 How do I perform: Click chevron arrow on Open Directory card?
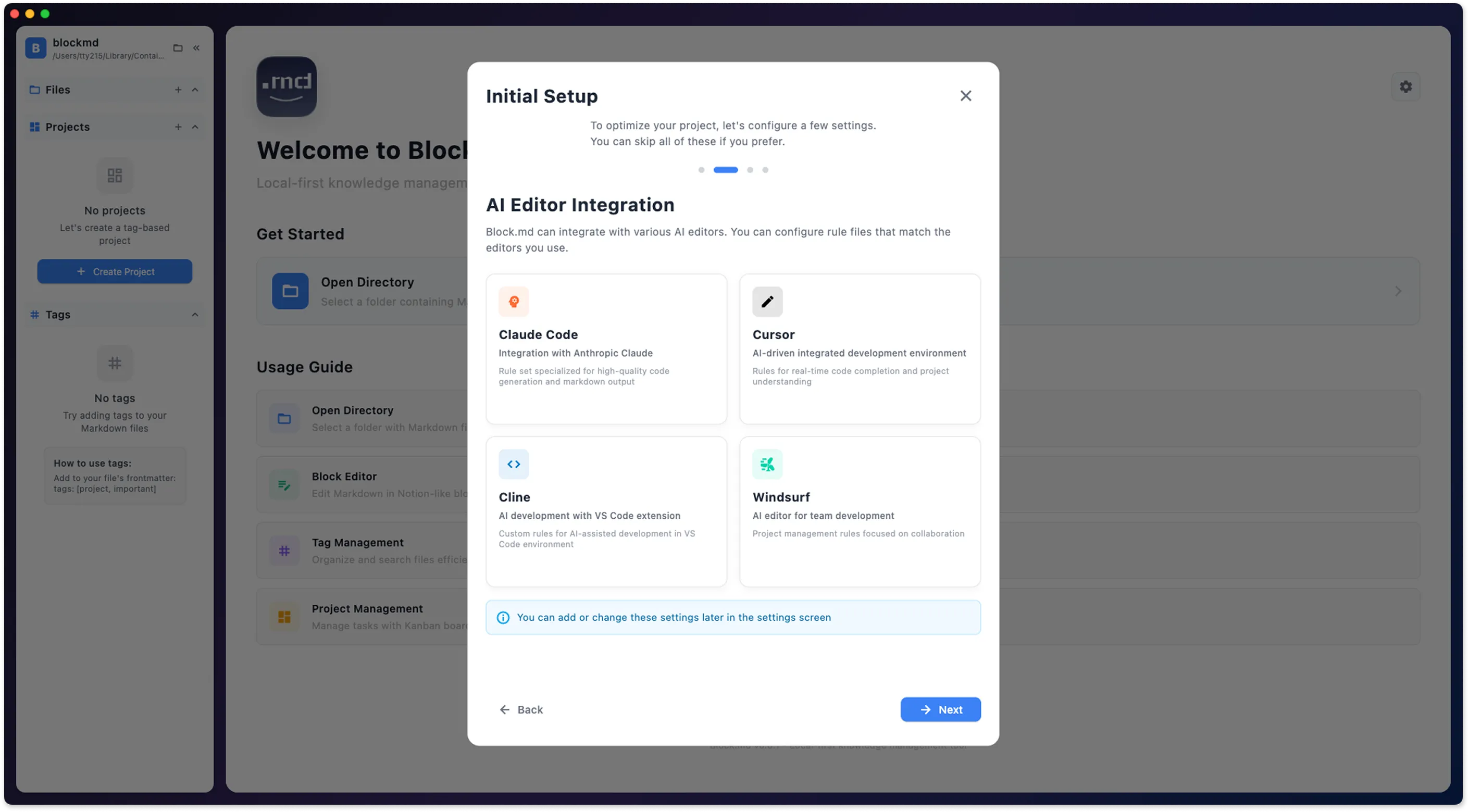click(1398, 291)
